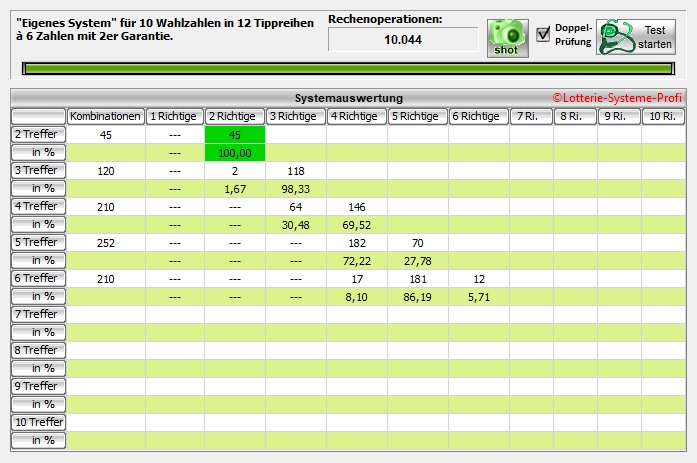Click the cell showing 182
Screen dimensions: 697x463
(x=357, y=243)
